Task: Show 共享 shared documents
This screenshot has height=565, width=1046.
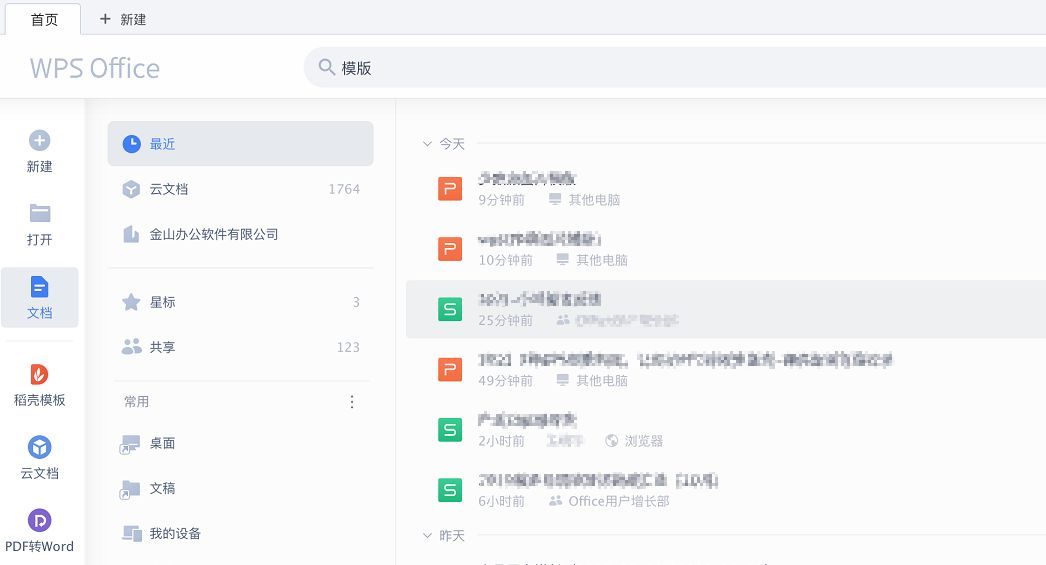Action: tap(240, 347)
